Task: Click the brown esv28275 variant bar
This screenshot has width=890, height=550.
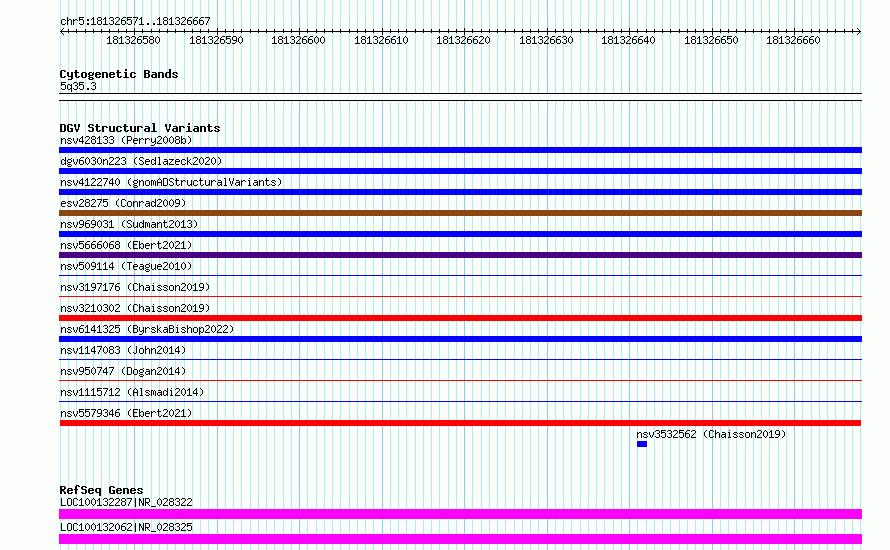Action: point(460,213)
